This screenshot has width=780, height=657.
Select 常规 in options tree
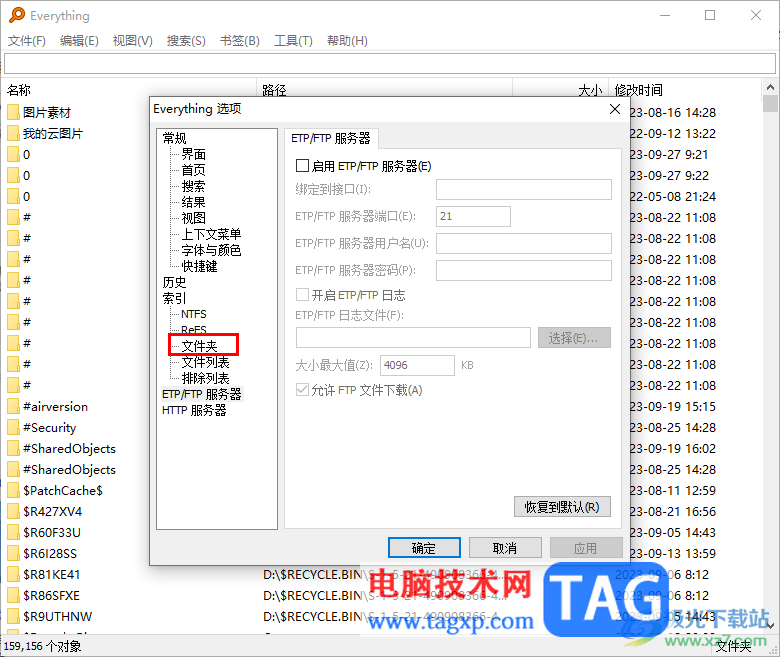[174, 138]
